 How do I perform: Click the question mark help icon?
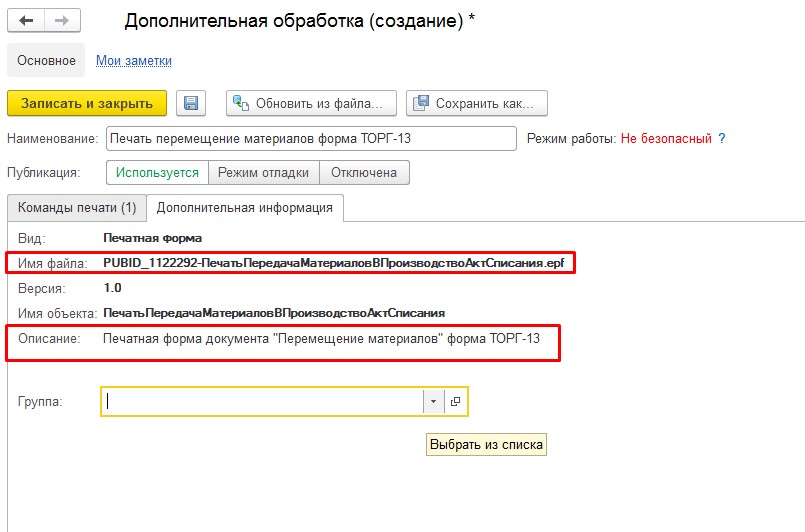tap(722, 139)
